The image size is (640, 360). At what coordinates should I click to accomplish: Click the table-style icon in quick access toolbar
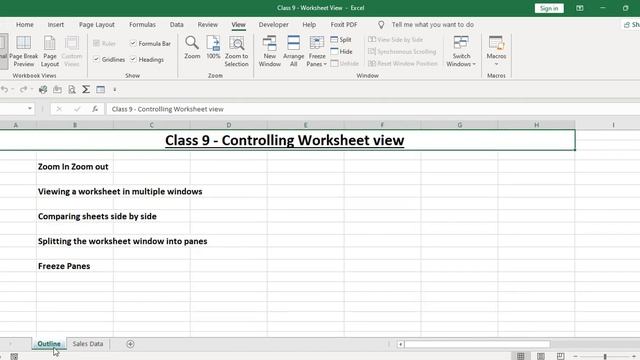100,89
